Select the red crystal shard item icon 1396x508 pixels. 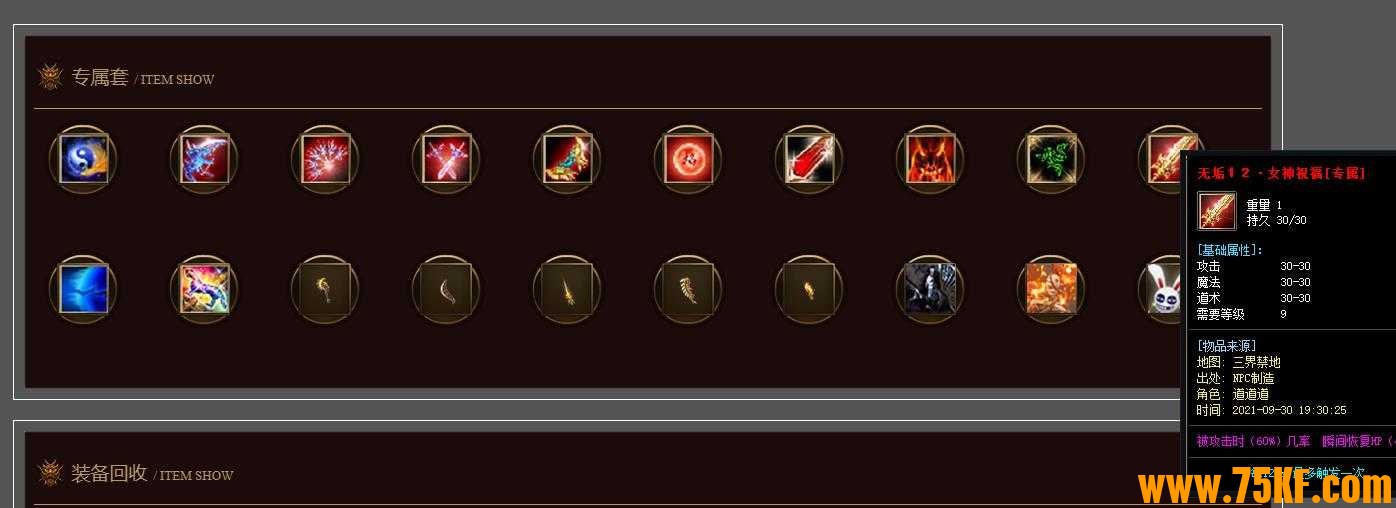[809, 159]
